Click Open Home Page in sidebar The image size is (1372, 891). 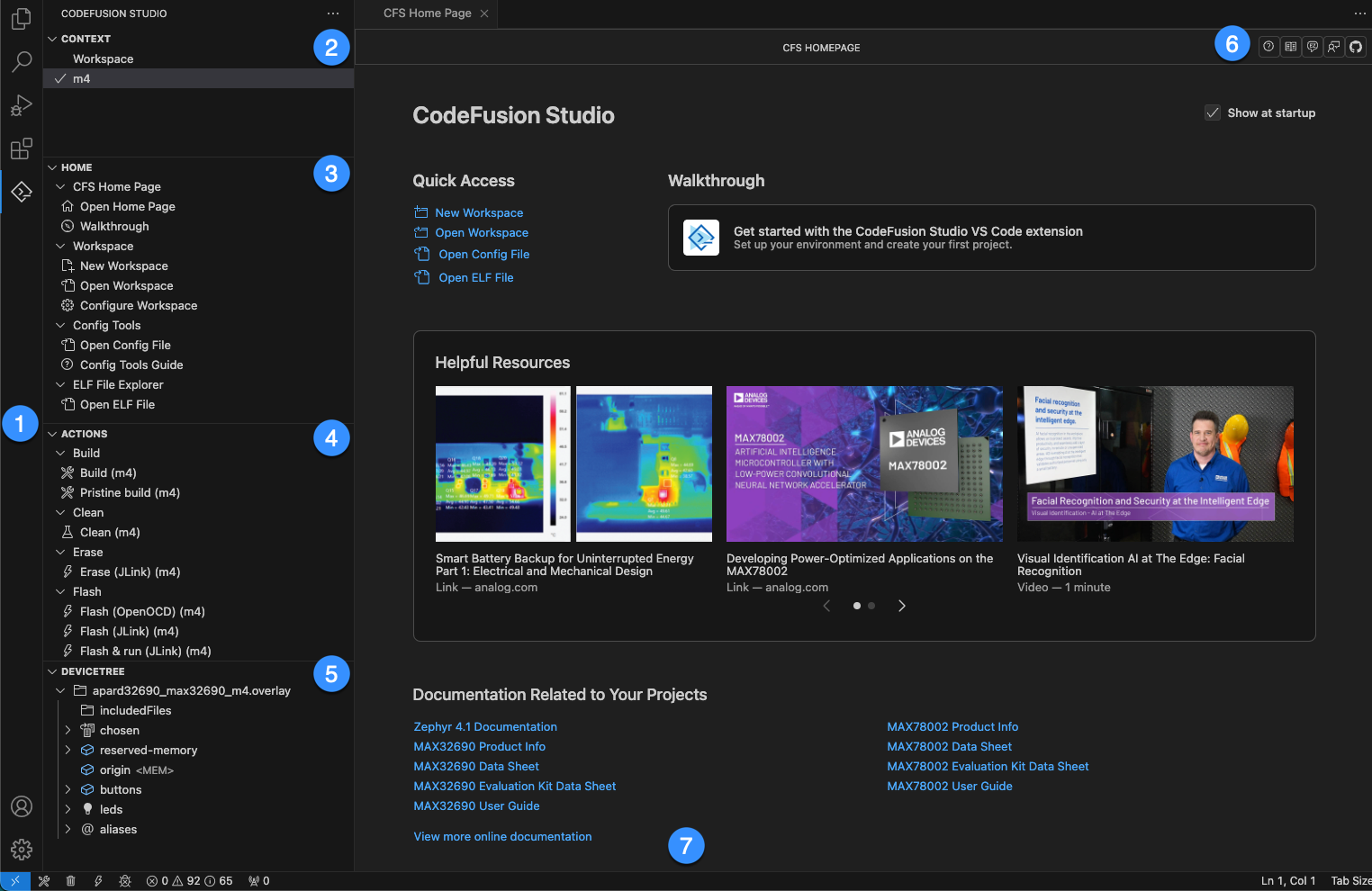point(127,206)
